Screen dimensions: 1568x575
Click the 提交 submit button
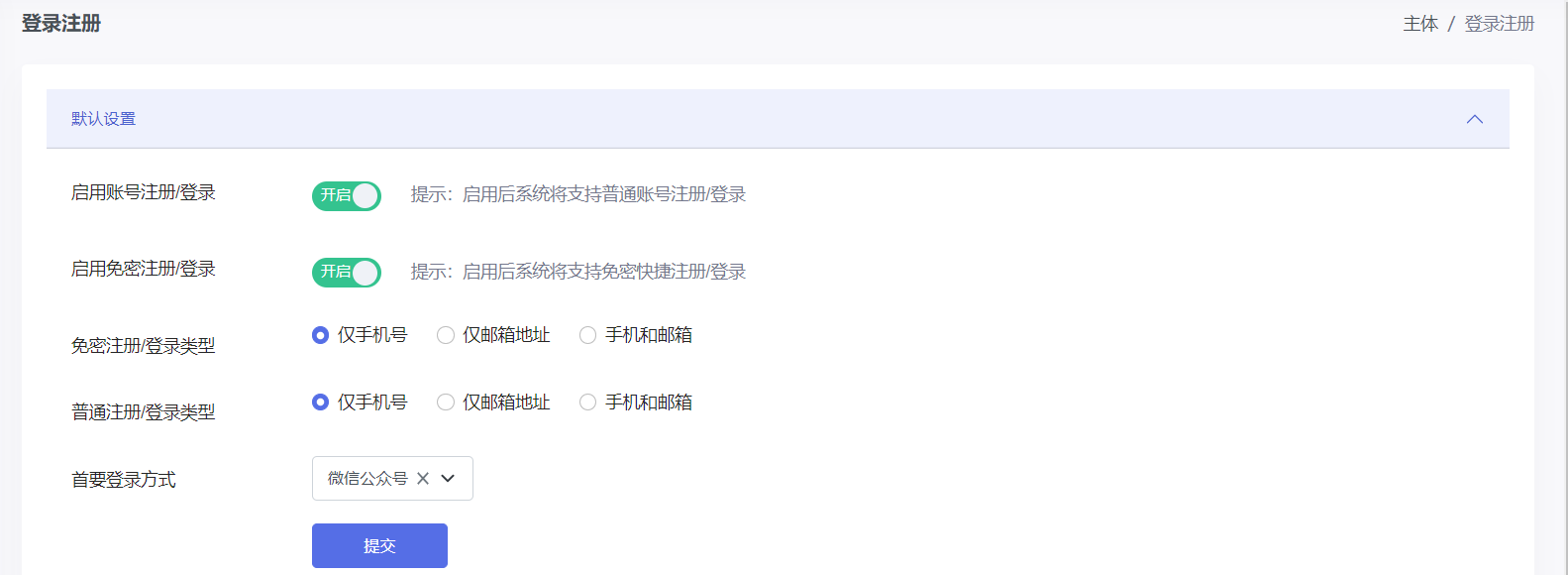coord(379,545)
